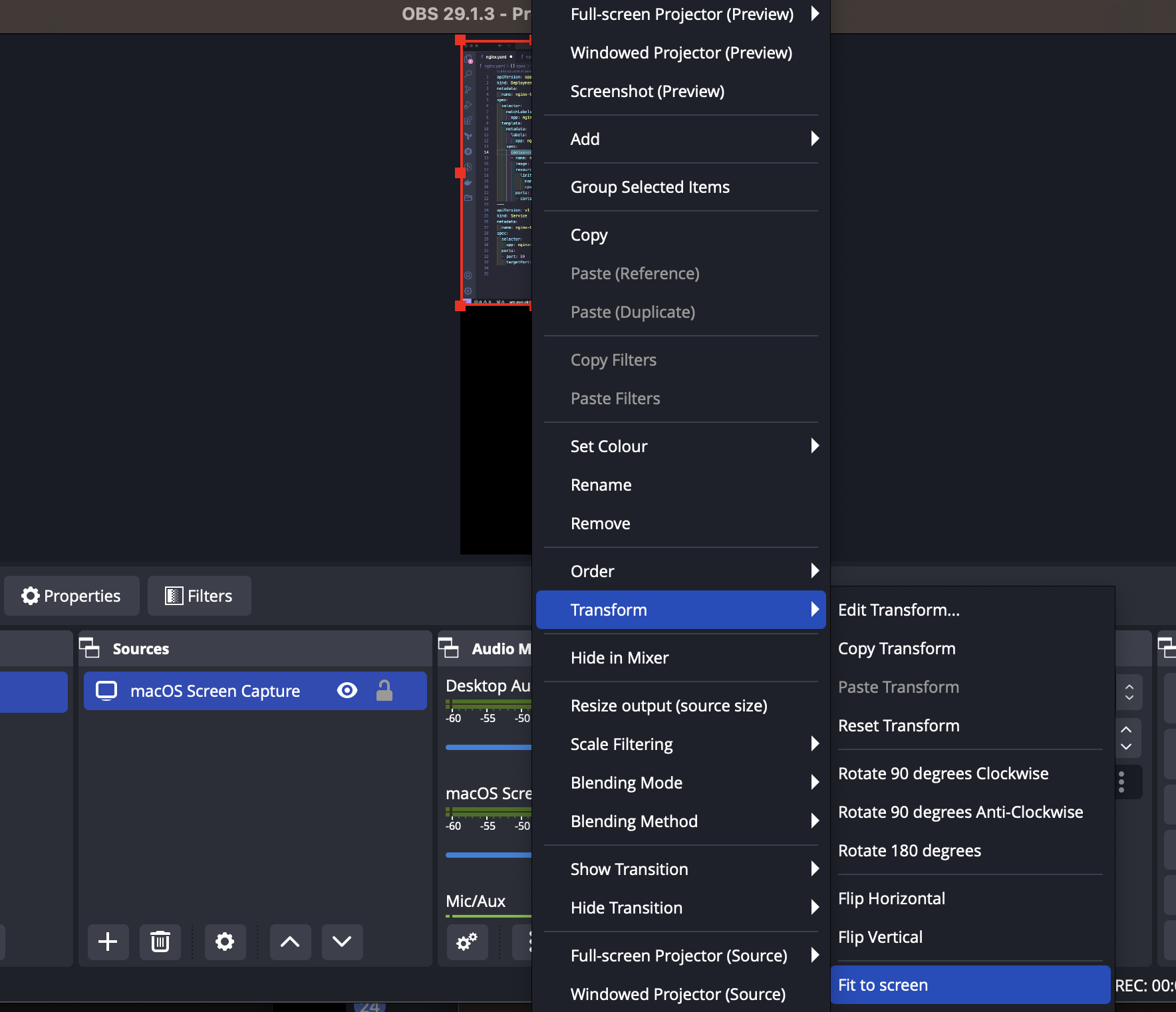Open the Transform submenu

681,610
